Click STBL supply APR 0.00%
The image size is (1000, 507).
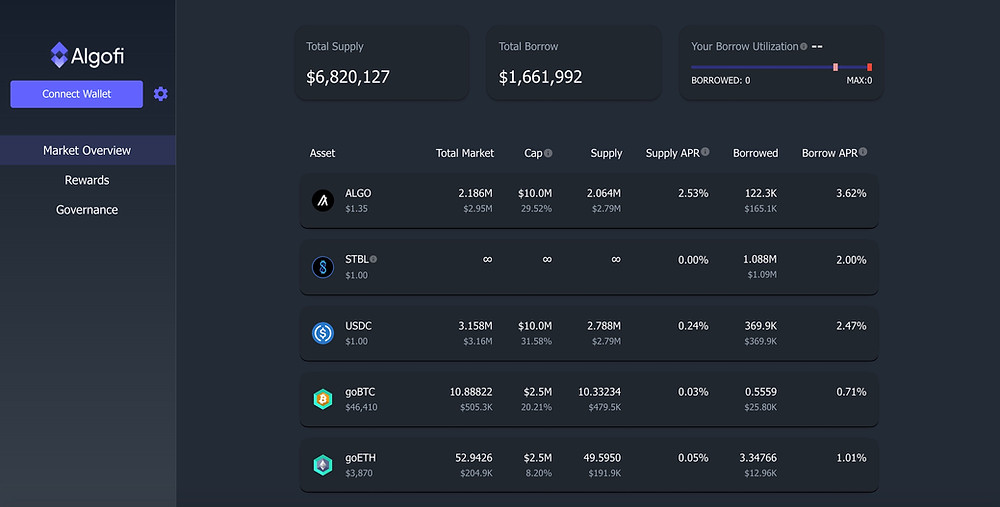(693, 260)
